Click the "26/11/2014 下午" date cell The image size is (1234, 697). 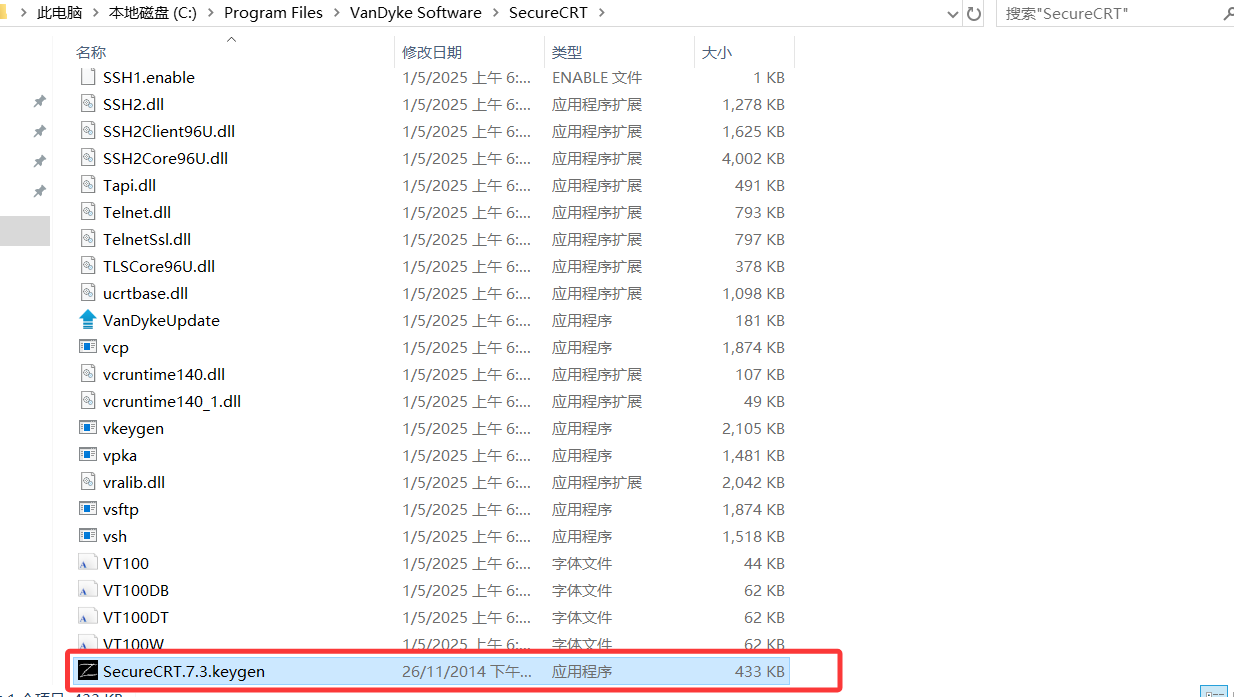tap(467, 671)
